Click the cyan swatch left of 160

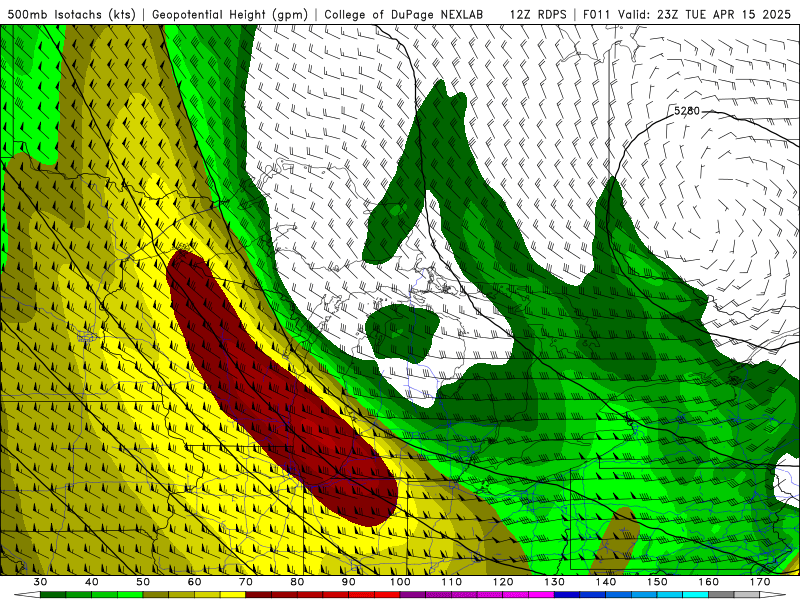[695, 595]
